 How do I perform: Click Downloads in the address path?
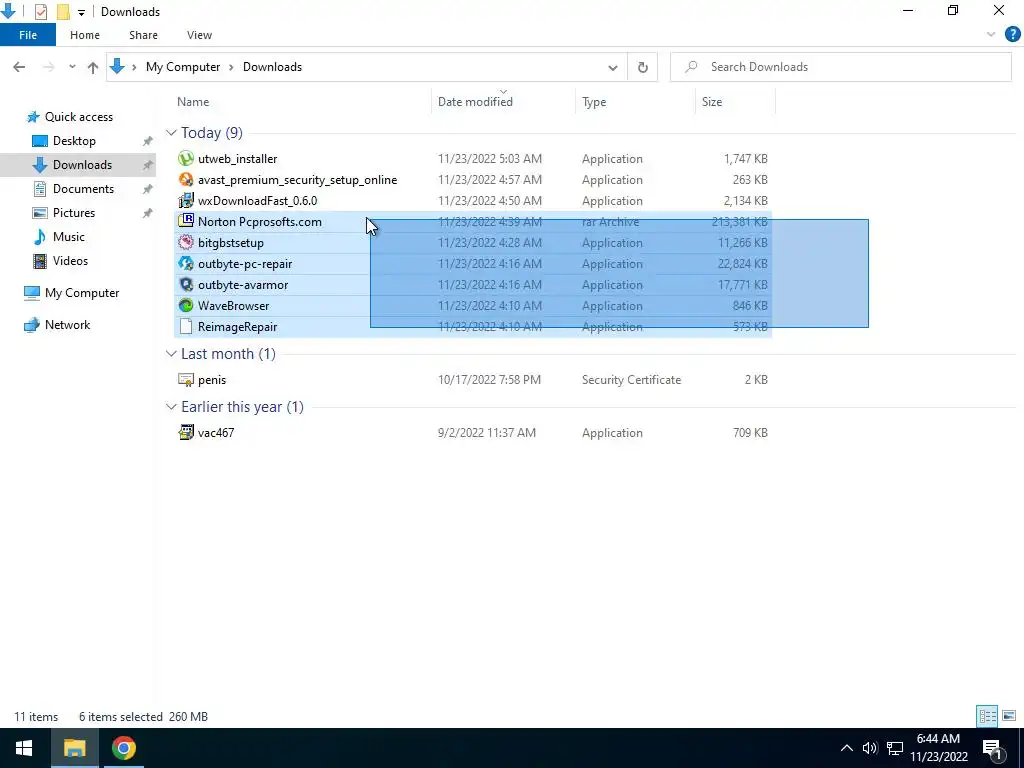click(272, 67)
